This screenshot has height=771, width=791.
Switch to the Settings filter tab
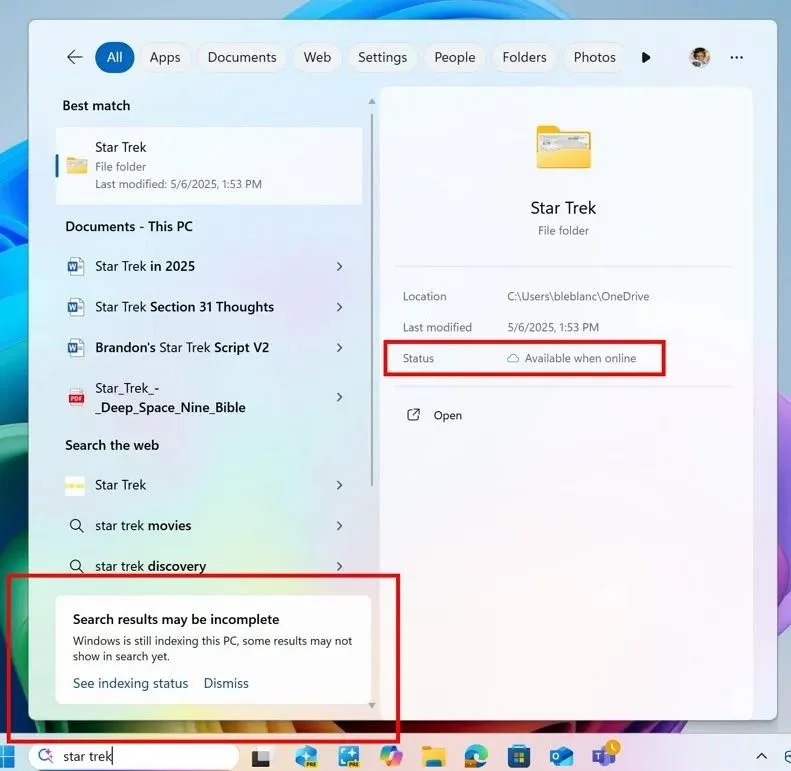382,58
